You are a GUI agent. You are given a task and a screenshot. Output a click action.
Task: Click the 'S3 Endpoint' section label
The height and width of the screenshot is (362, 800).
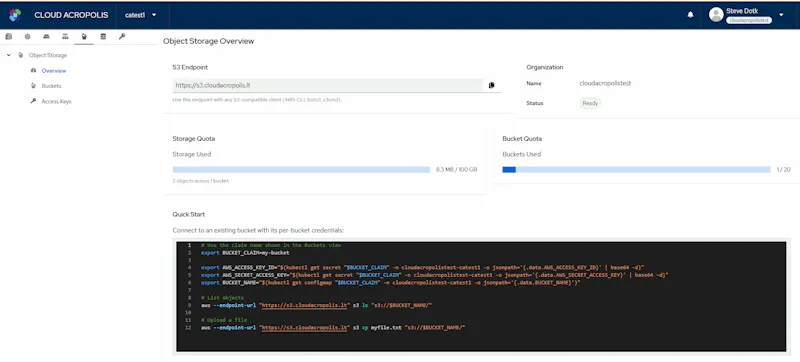click(190, 67)
